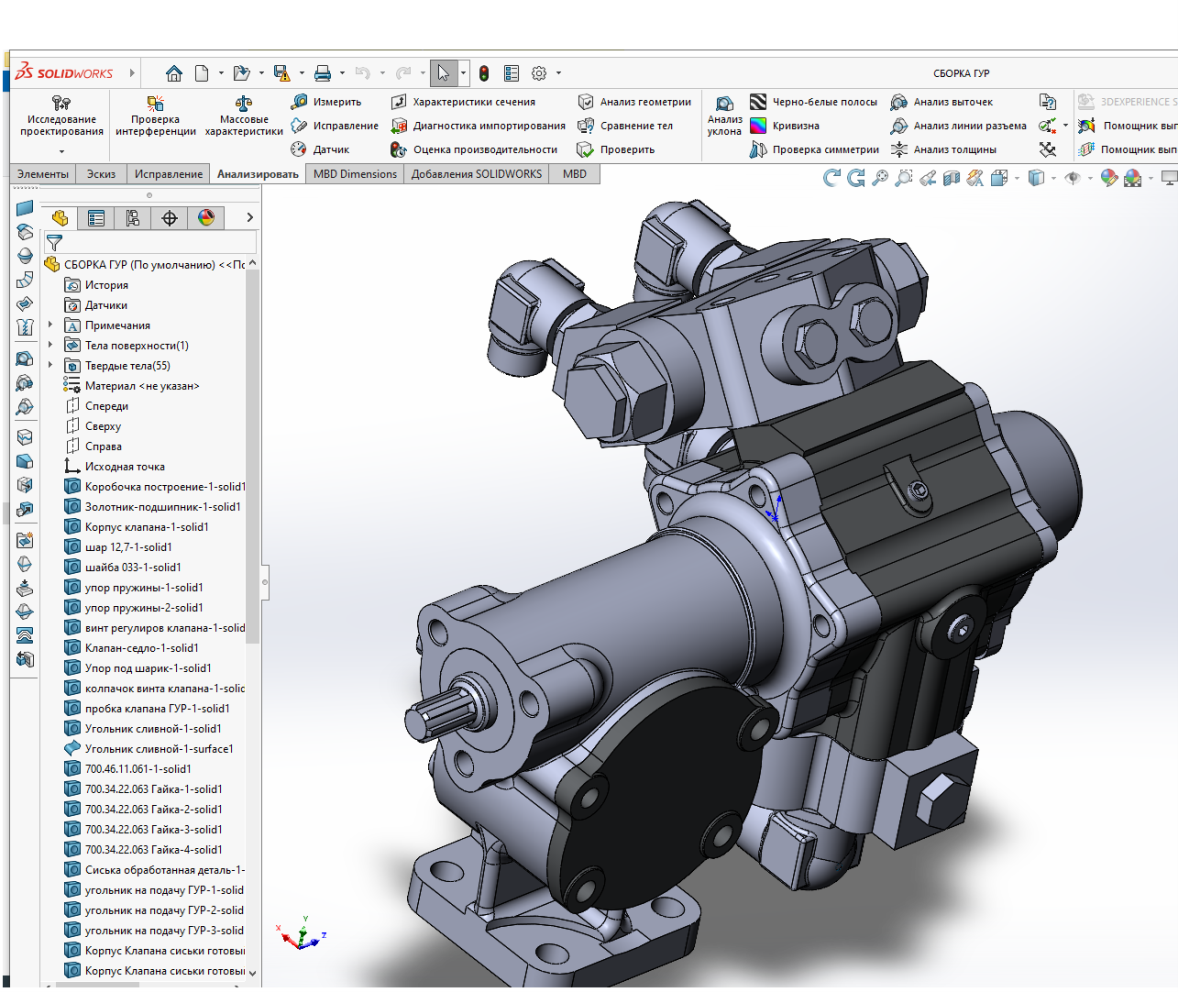Click the Home icon in top toolbar
Viewport: 1178px width, 992px height.
[x=174, y=73]
